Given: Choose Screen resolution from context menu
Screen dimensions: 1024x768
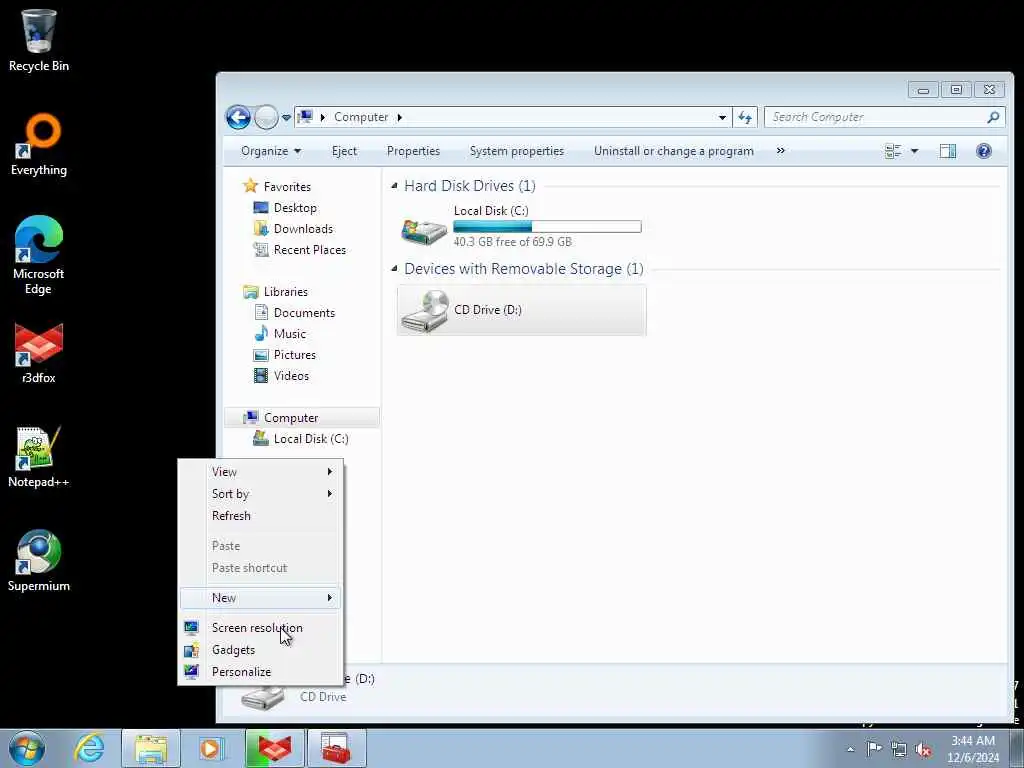Looking at the screenshot, I should (261, 628).
